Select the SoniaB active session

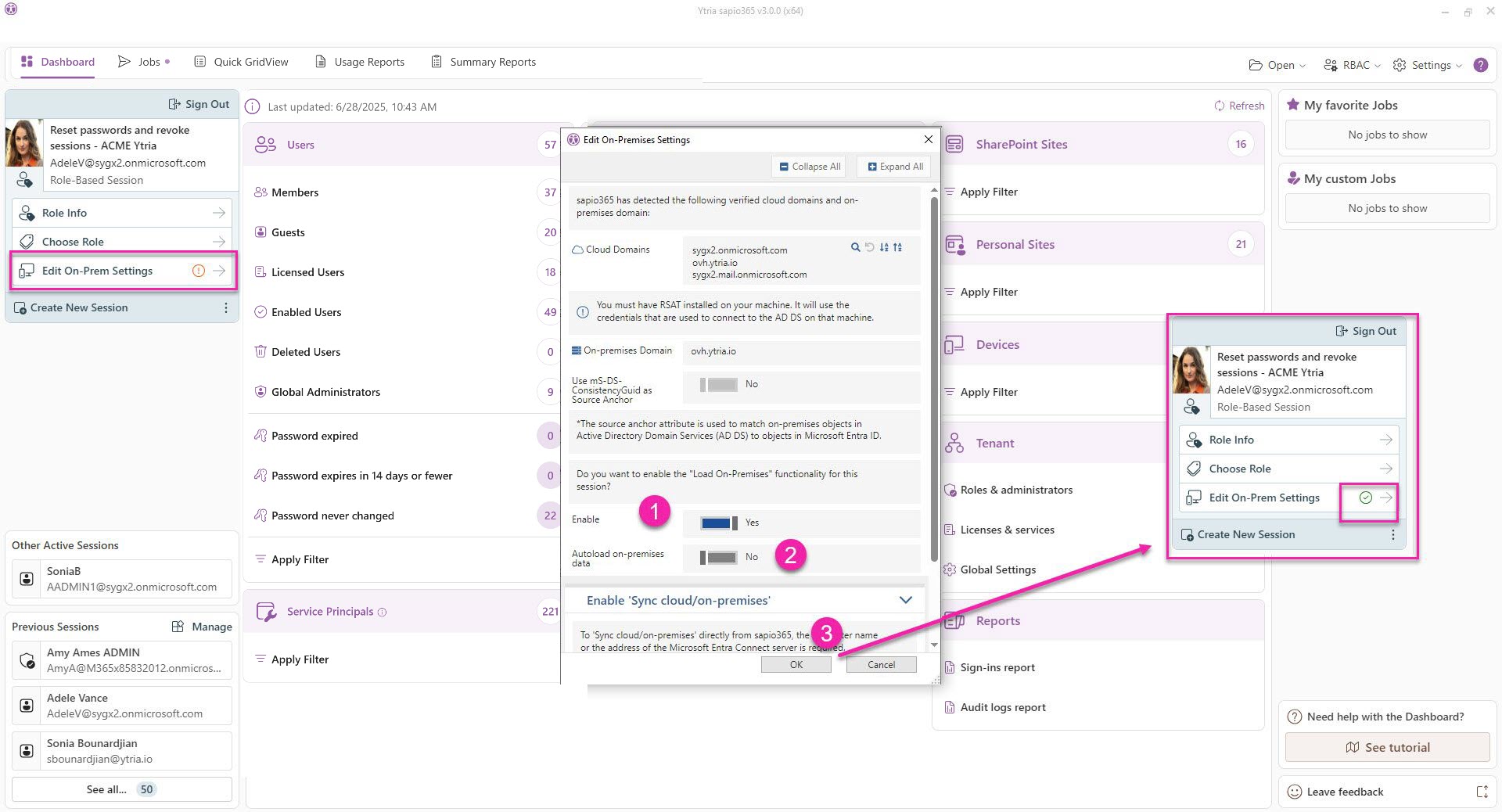pos(121,579)
